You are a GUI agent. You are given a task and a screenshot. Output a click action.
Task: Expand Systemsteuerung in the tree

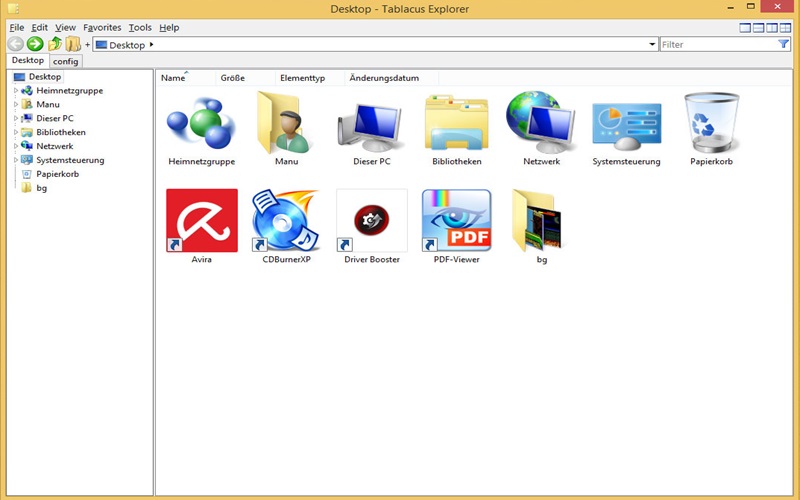click(x=16, y=160)
